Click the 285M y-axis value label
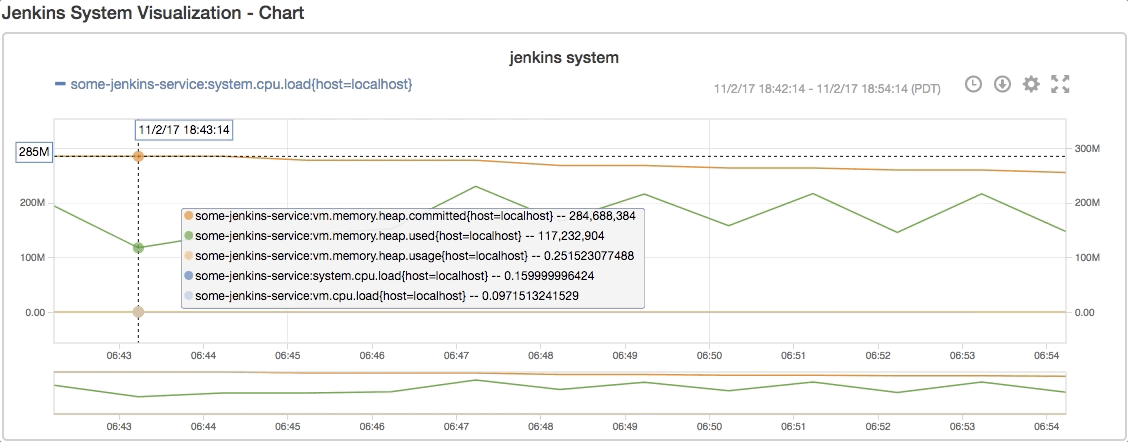Image resolution: width=1128 pixels, height=442 pixels. pos(35,153)
